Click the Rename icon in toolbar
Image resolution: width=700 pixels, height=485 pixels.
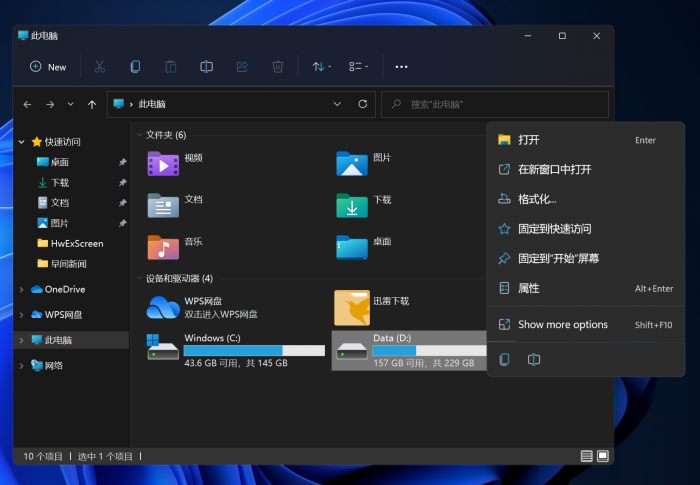[206, 67]
